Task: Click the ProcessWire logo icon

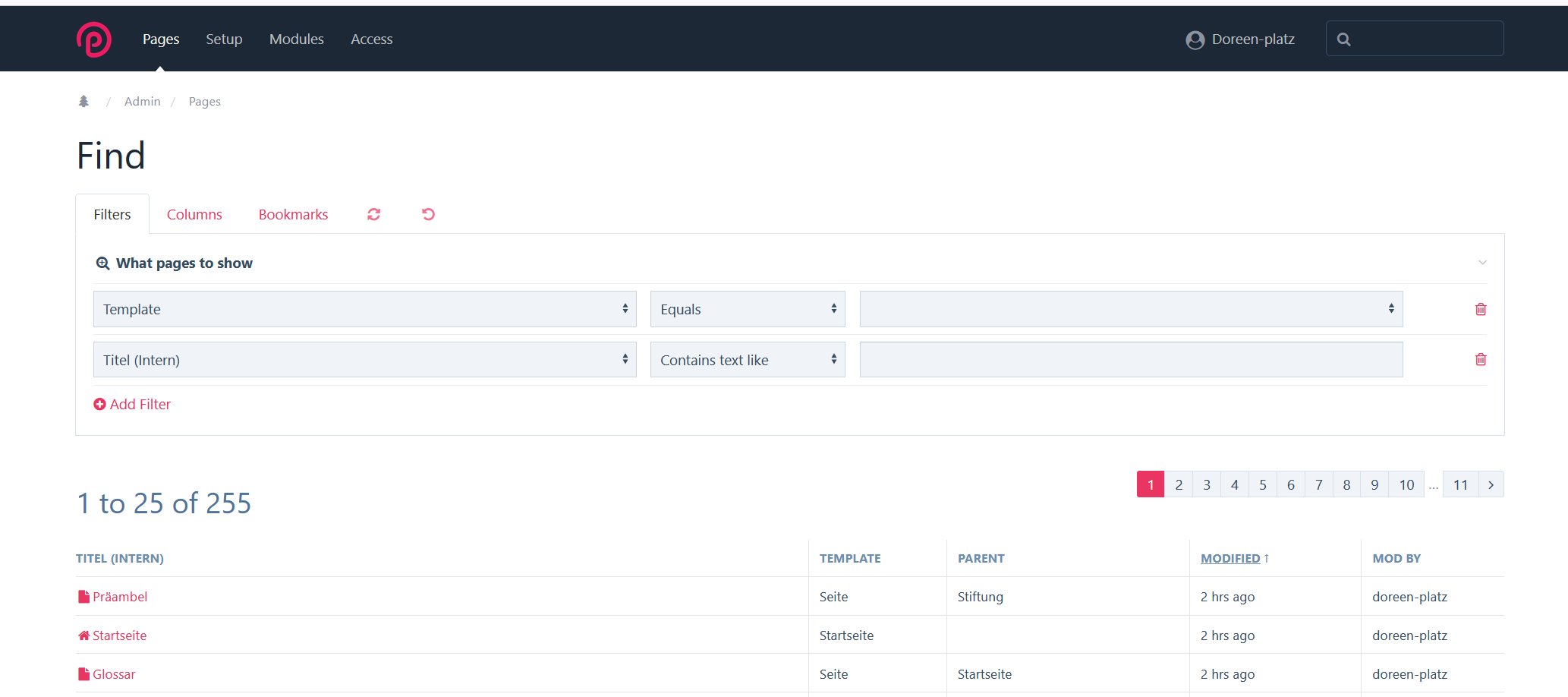Action: point(94,39)
